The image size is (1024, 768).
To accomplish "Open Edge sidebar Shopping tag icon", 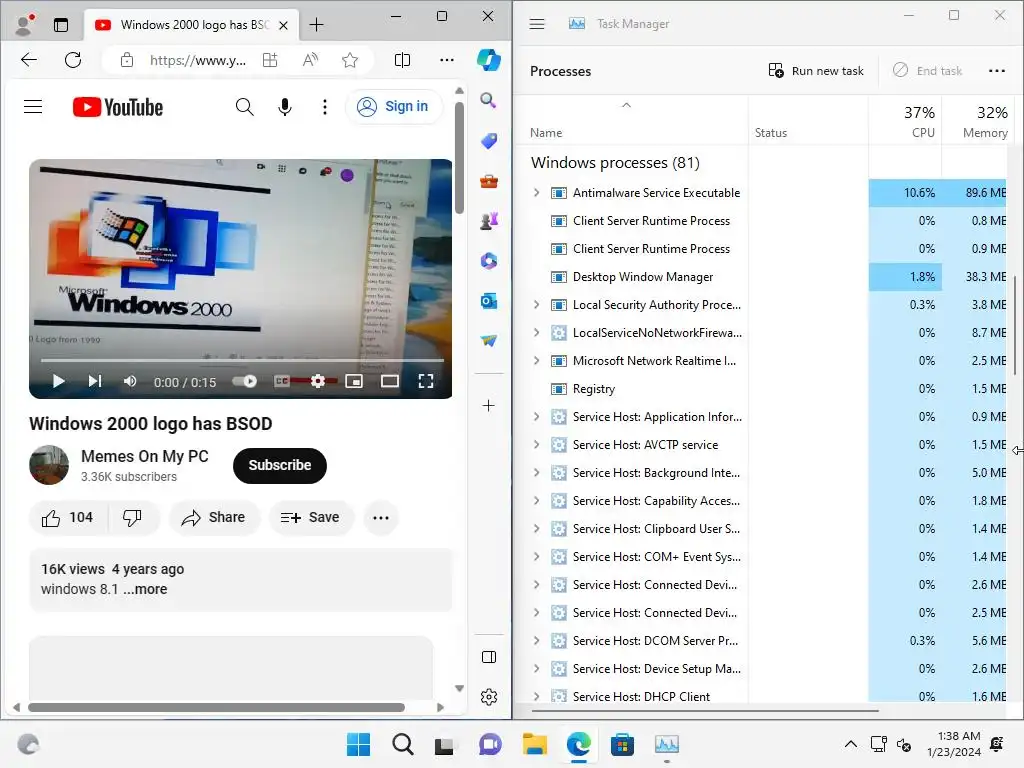I will pos(488,140).
